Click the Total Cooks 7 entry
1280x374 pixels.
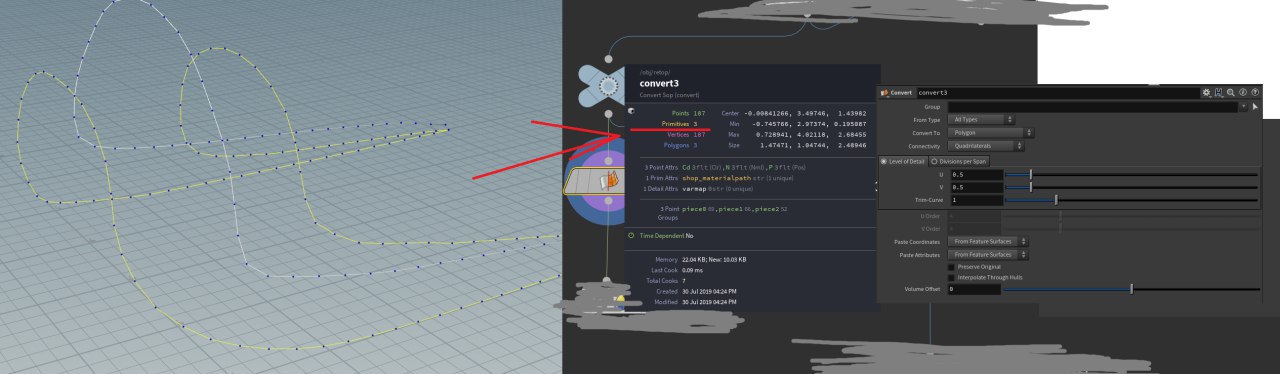666,280
